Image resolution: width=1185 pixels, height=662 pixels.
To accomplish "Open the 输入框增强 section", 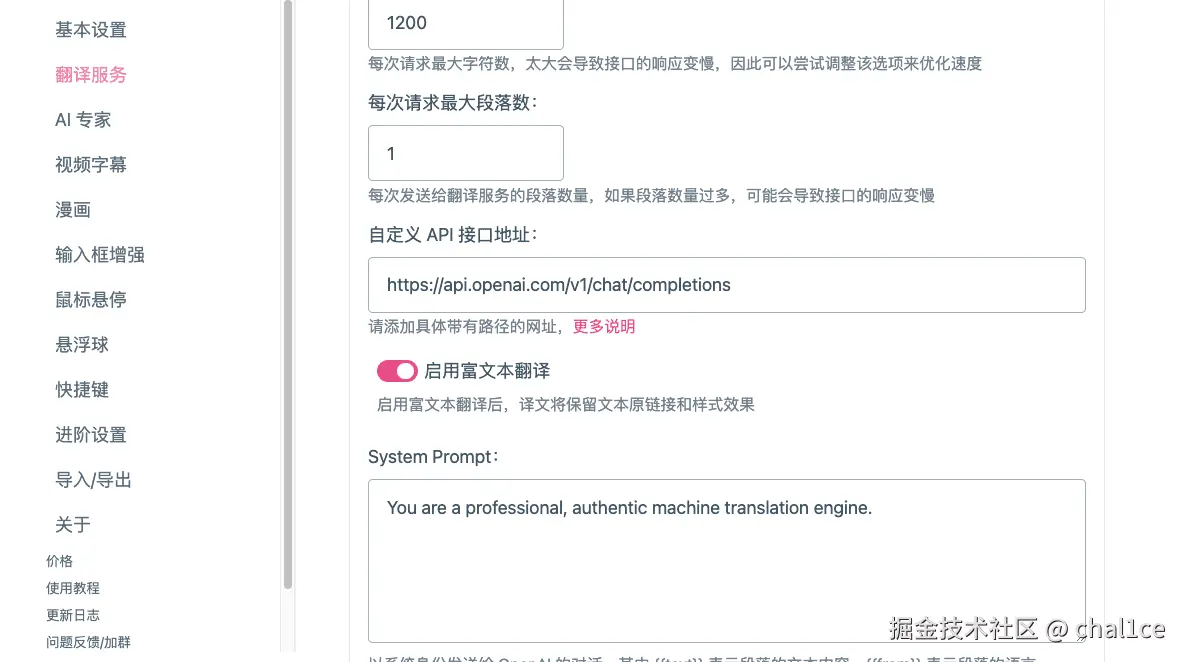I will pos(100,254).
